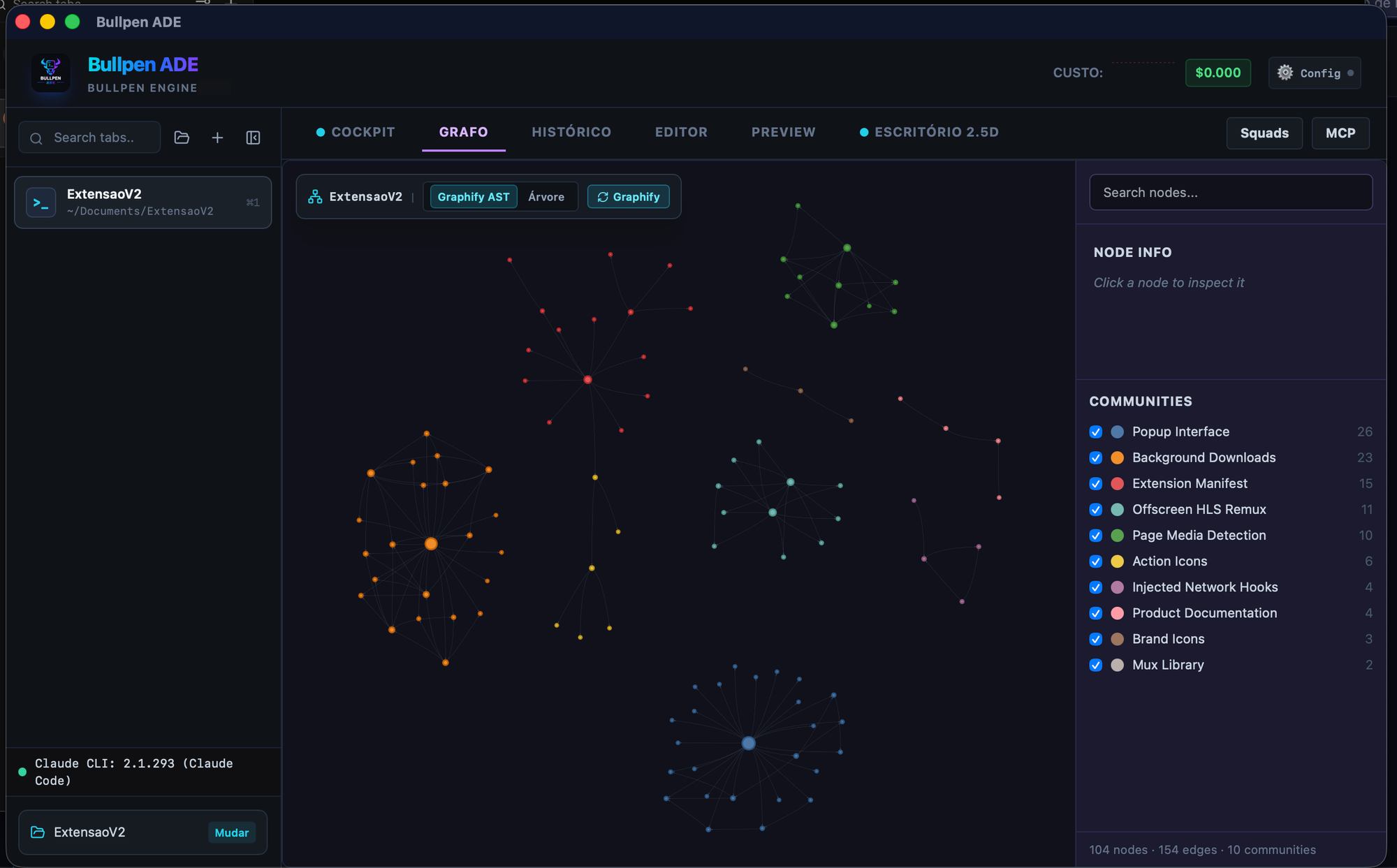Click the folder icon in the bottom ExtensaoV2 bar
The width and height of the screenshot is (1397, 868).
38,832
